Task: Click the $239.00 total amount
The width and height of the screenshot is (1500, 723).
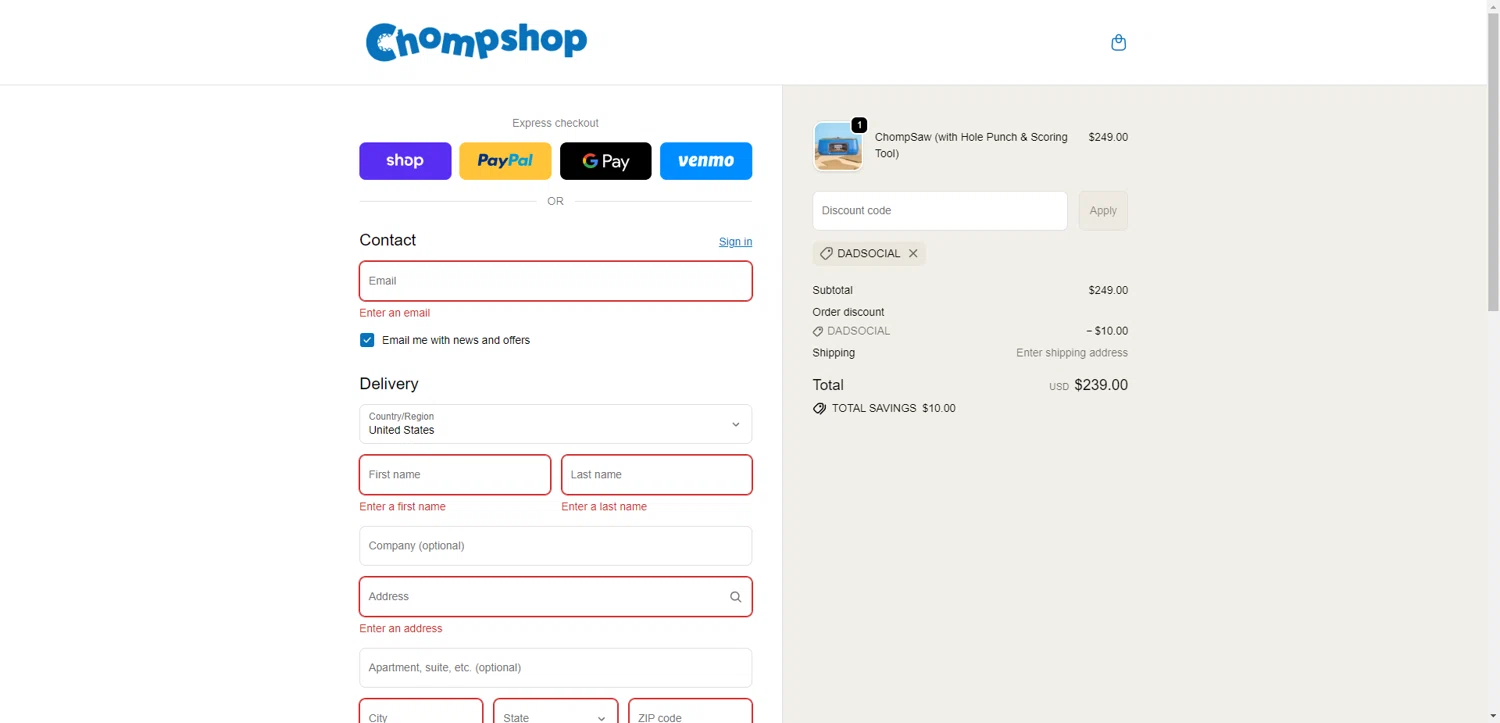Action: click(x=1101, y=385)
